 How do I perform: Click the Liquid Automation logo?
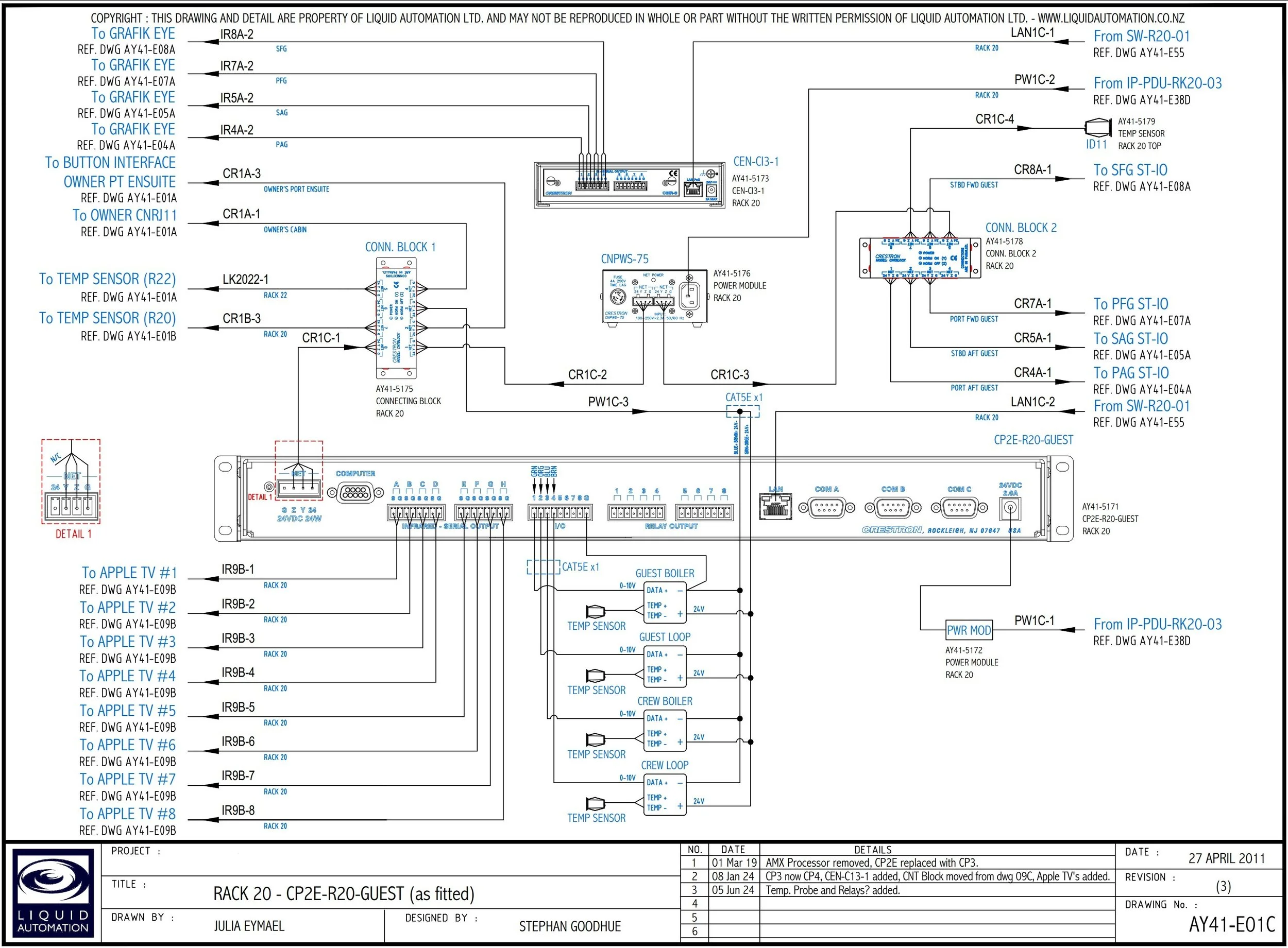54,893
